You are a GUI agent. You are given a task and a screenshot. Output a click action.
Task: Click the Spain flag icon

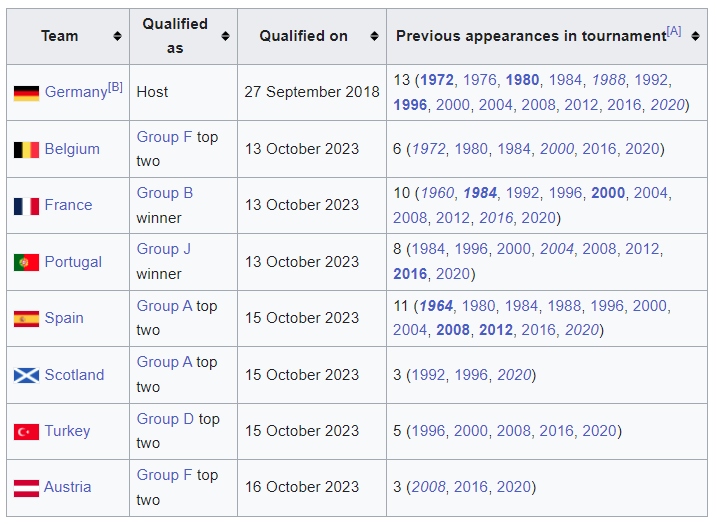[x=26, y=319]
